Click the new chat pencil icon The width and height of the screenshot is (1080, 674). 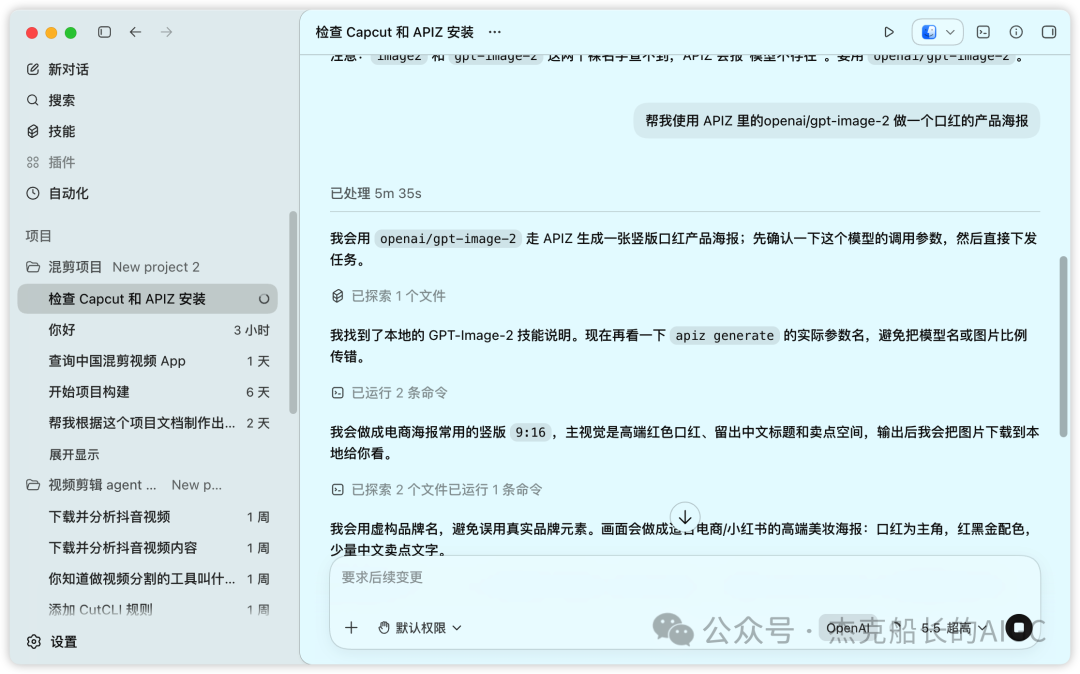coord(32,70)
